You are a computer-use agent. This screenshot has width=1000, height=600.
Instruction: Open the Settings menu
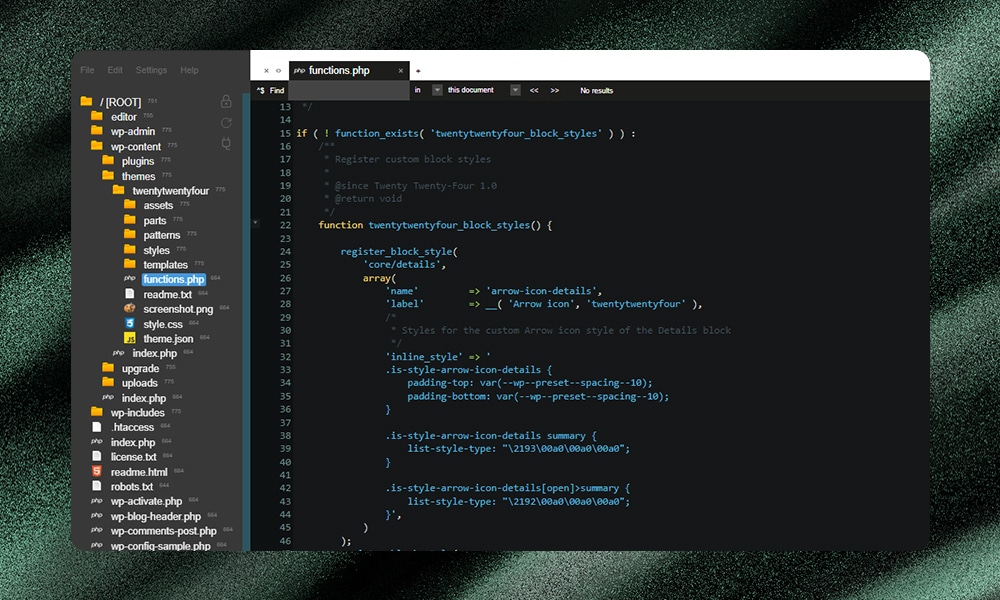(150, 70)
